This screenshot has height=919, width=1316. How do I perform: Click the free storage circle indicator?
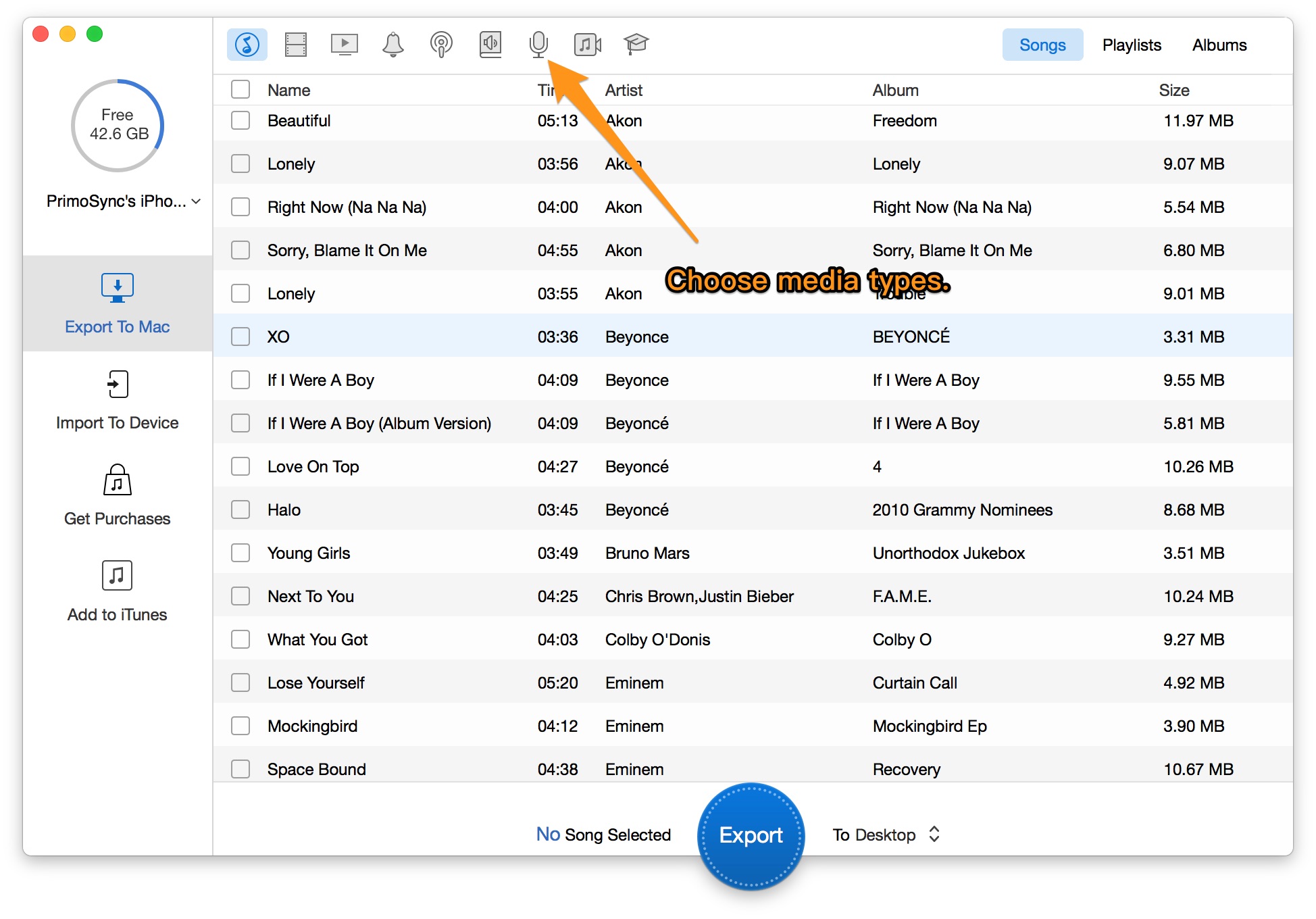click(118, 126)
